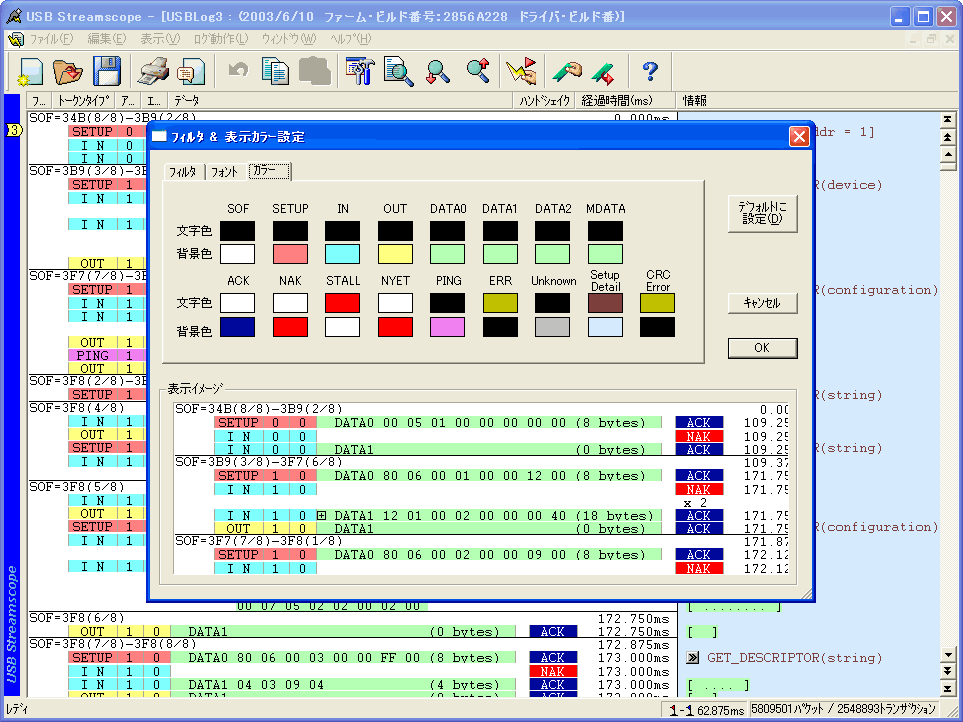The height and width of the screenshot is (722, 963).
Task: Open the ヘルプ(H) menu
Action: 350,39
